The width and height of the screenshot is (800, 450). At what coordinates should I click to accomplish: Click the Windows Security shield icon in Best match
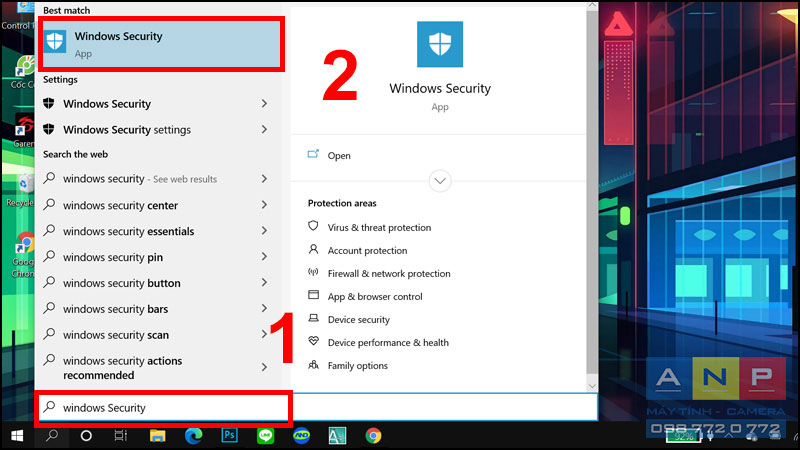click(x=55, y=41)
